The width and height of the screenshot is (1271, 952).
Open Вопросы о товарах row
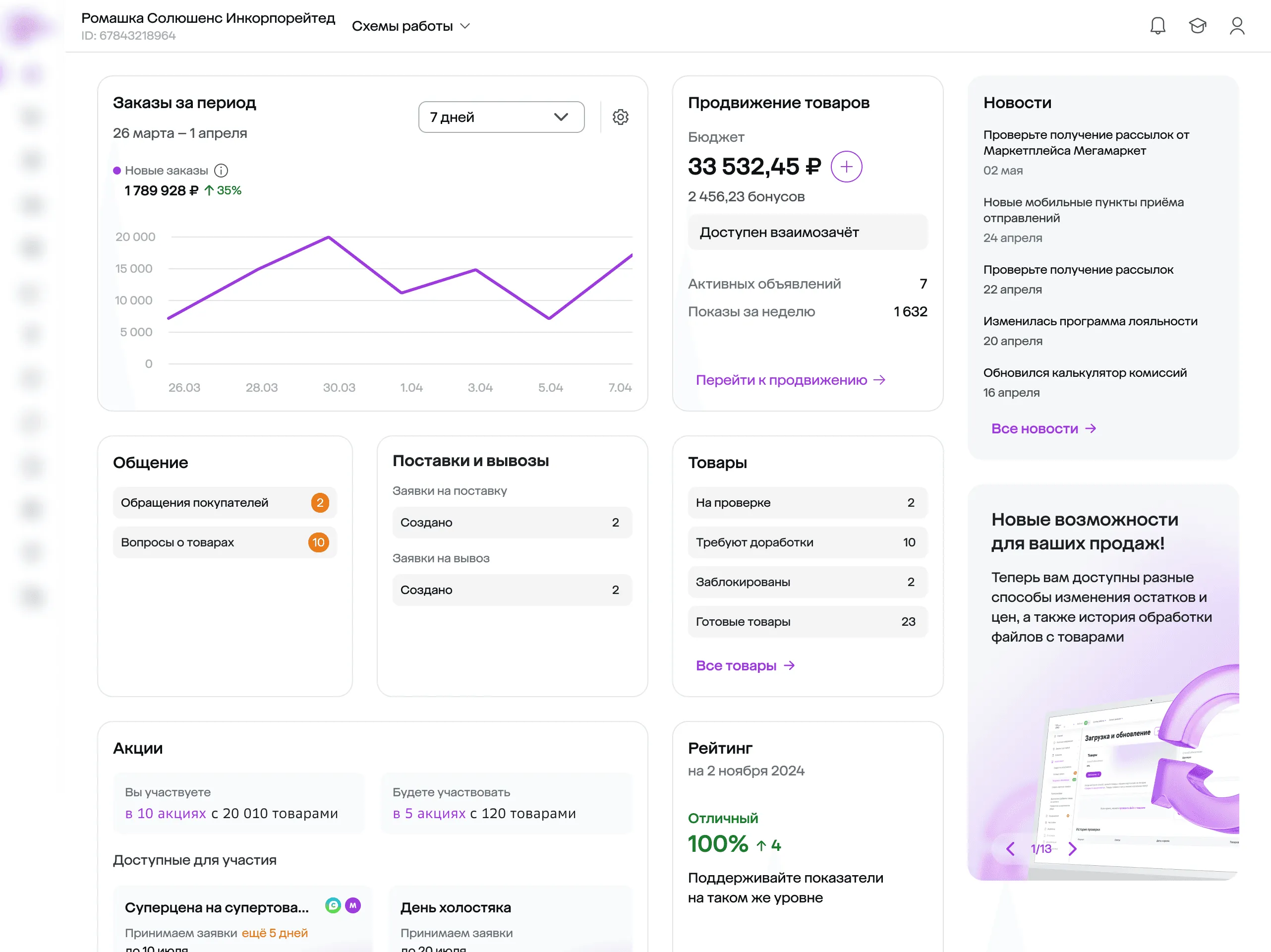click(225, 542)
